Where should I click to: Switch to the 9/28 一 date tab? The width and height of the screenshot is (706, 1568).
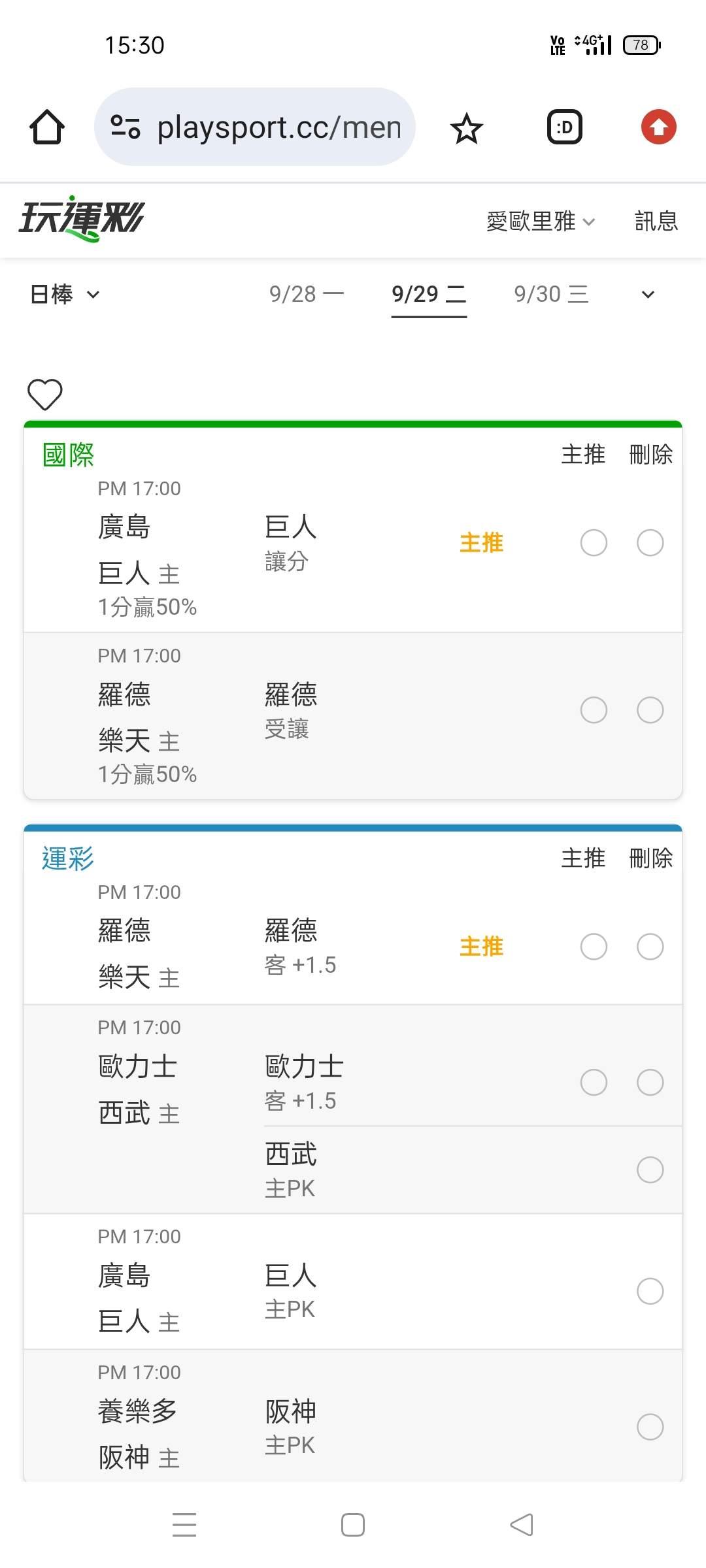pyautogui.click(x=307, y=294)
